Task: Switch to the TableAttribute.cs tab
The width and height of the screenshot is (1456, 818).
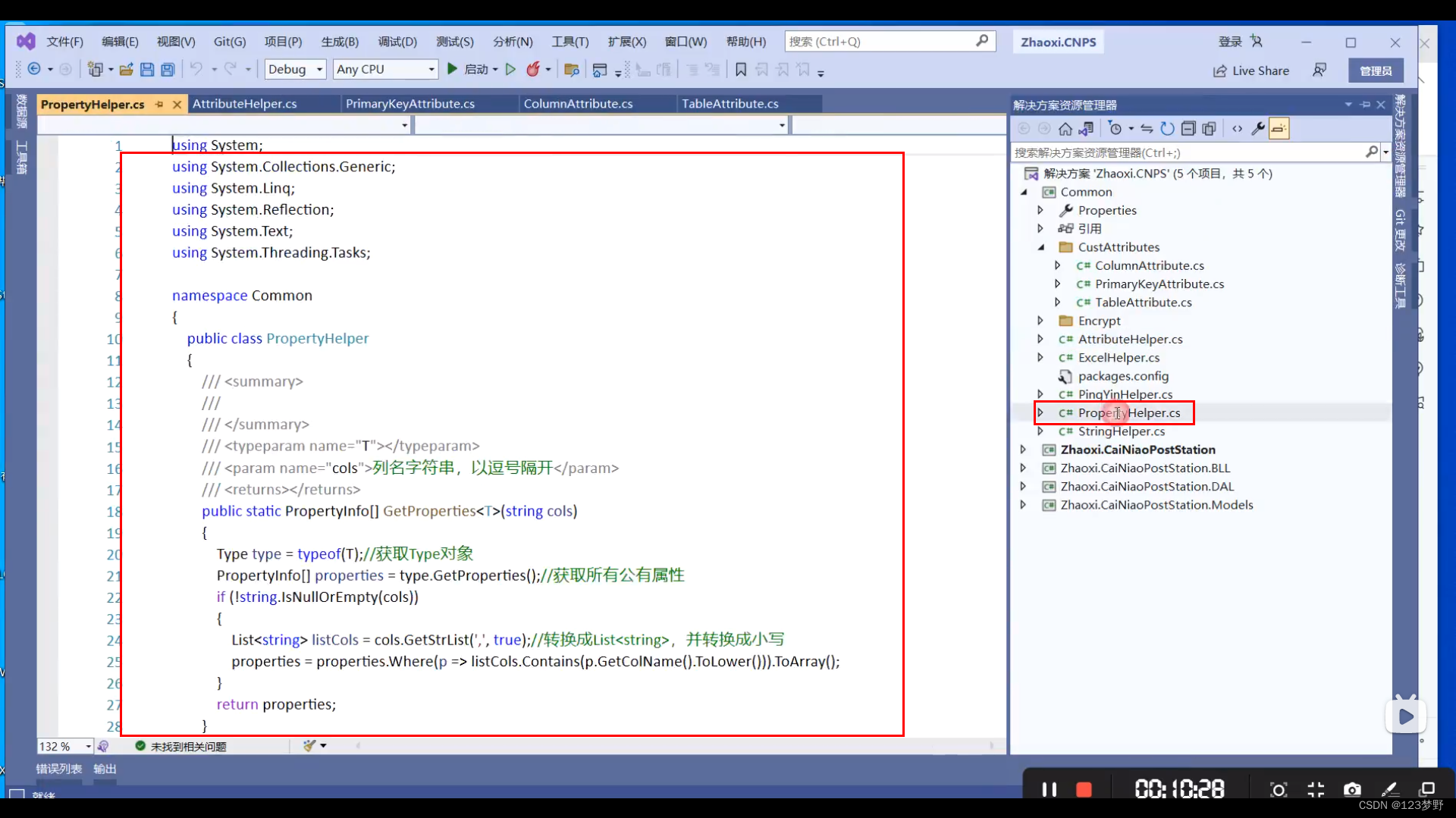Action: tap(730, 104)
